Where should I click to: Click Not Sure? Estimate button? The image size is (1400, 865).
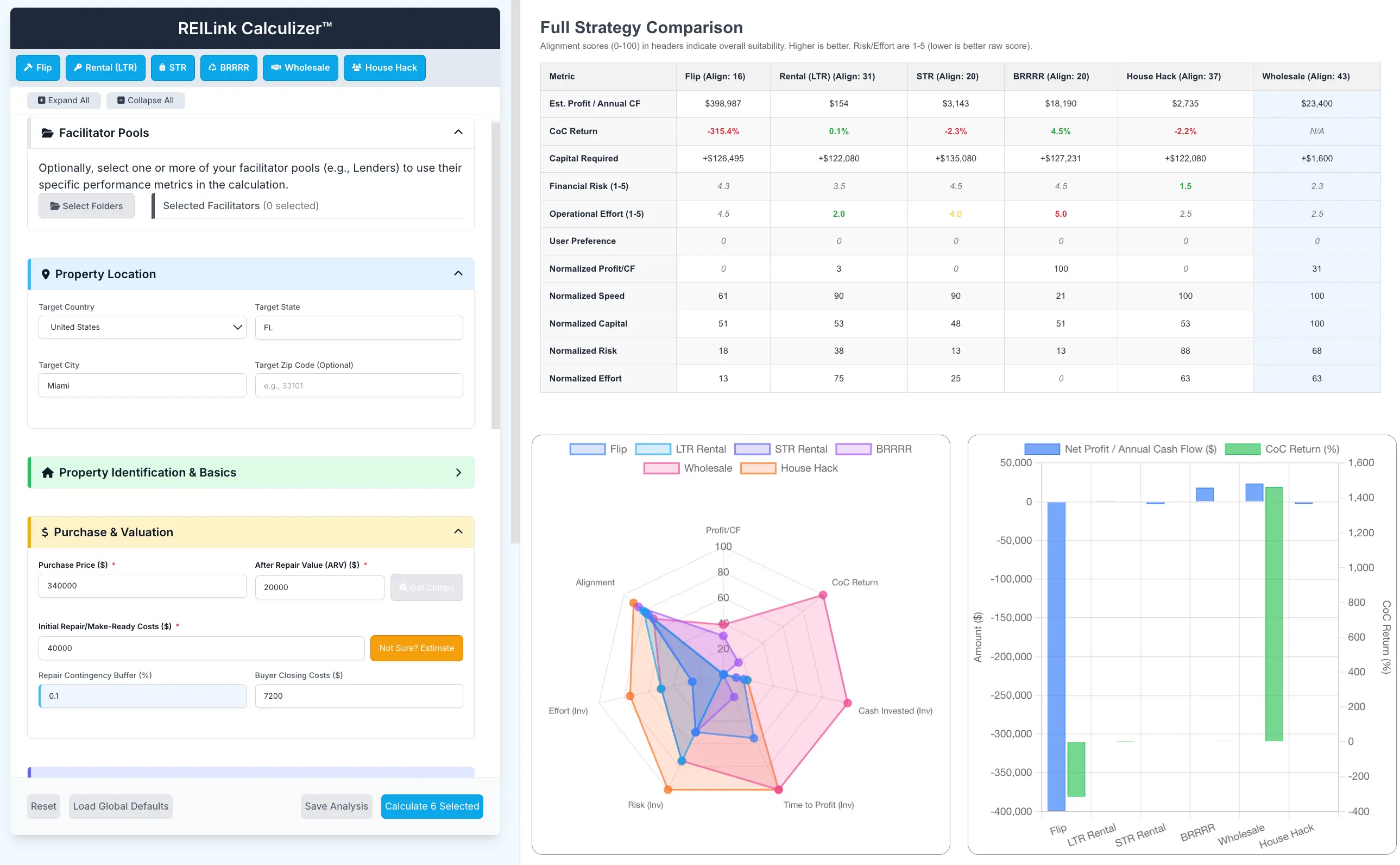point(416,648)
